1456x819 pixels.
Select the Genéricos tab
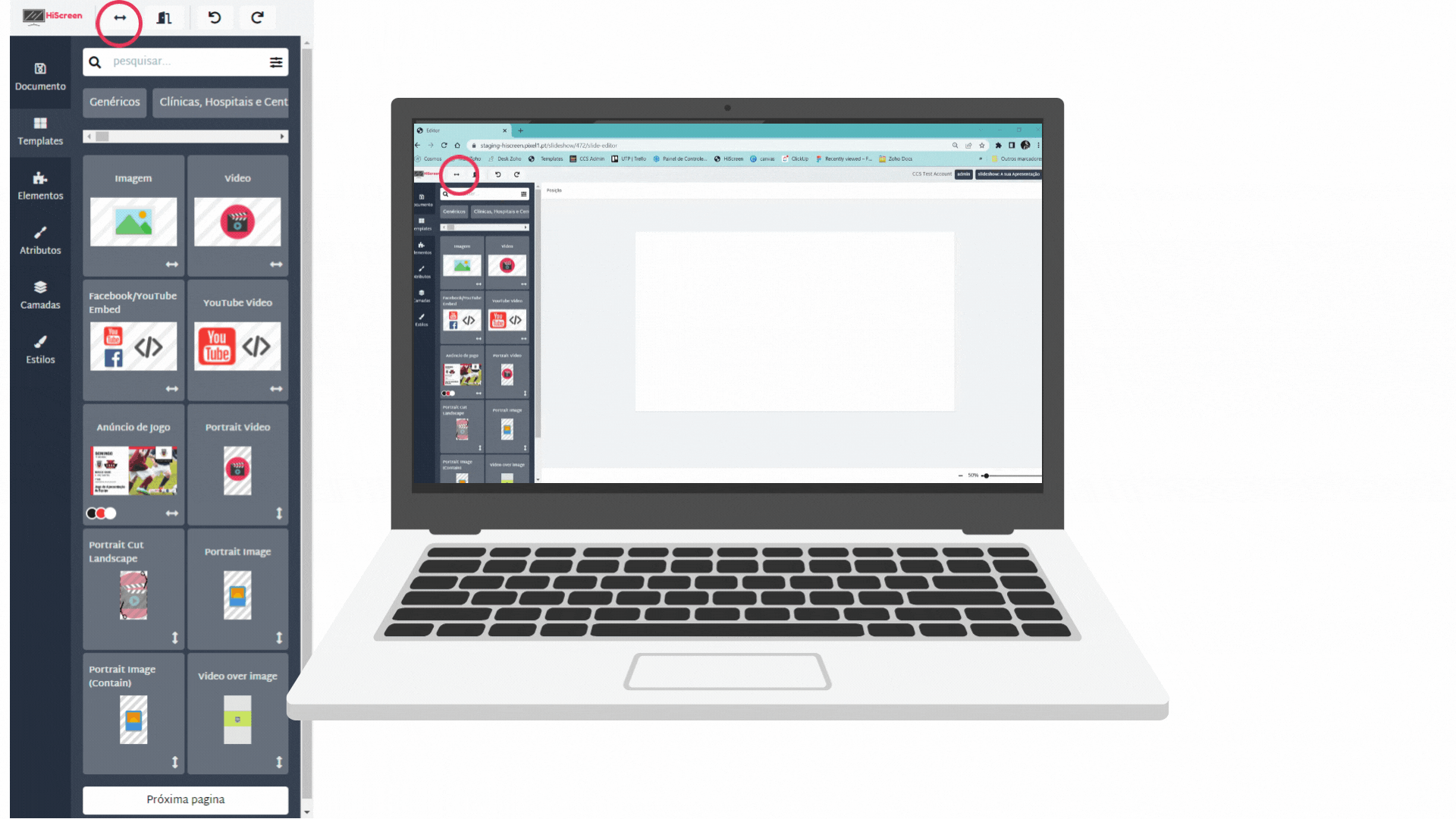(114, 101)
